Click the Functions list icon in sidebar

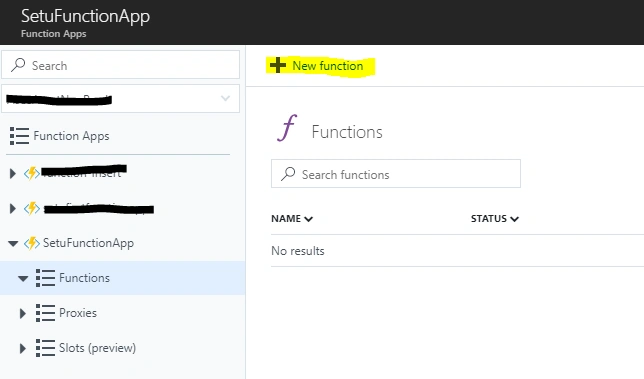coord(45,278)
